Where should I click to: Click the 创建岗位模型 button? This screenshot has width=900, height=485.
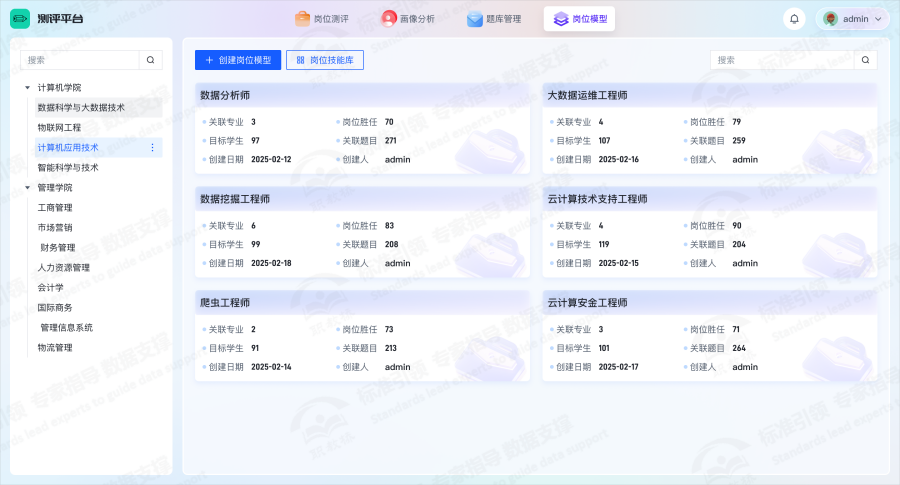238,60
